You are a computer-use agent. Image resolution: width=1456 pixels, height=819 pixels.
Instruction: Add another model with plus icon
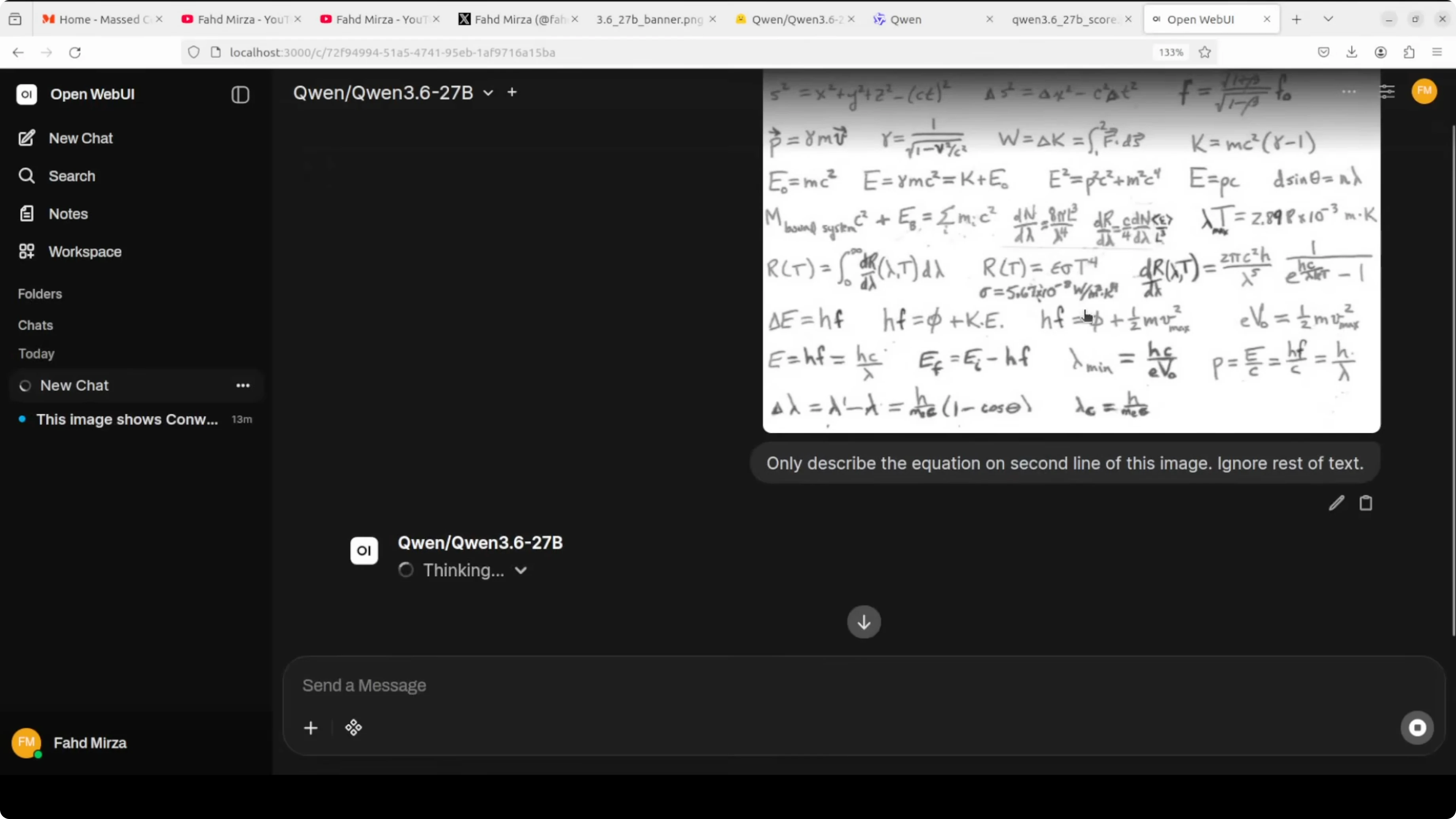coord(512,92)
